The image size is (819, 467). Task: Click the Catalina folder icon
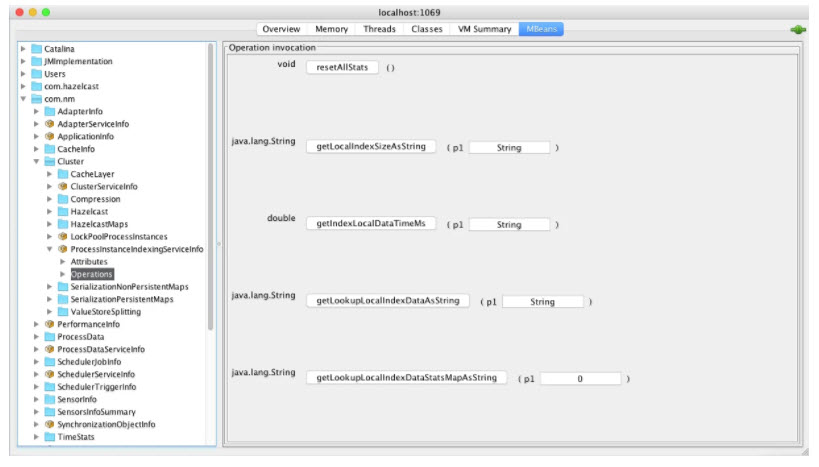(37, 49)
